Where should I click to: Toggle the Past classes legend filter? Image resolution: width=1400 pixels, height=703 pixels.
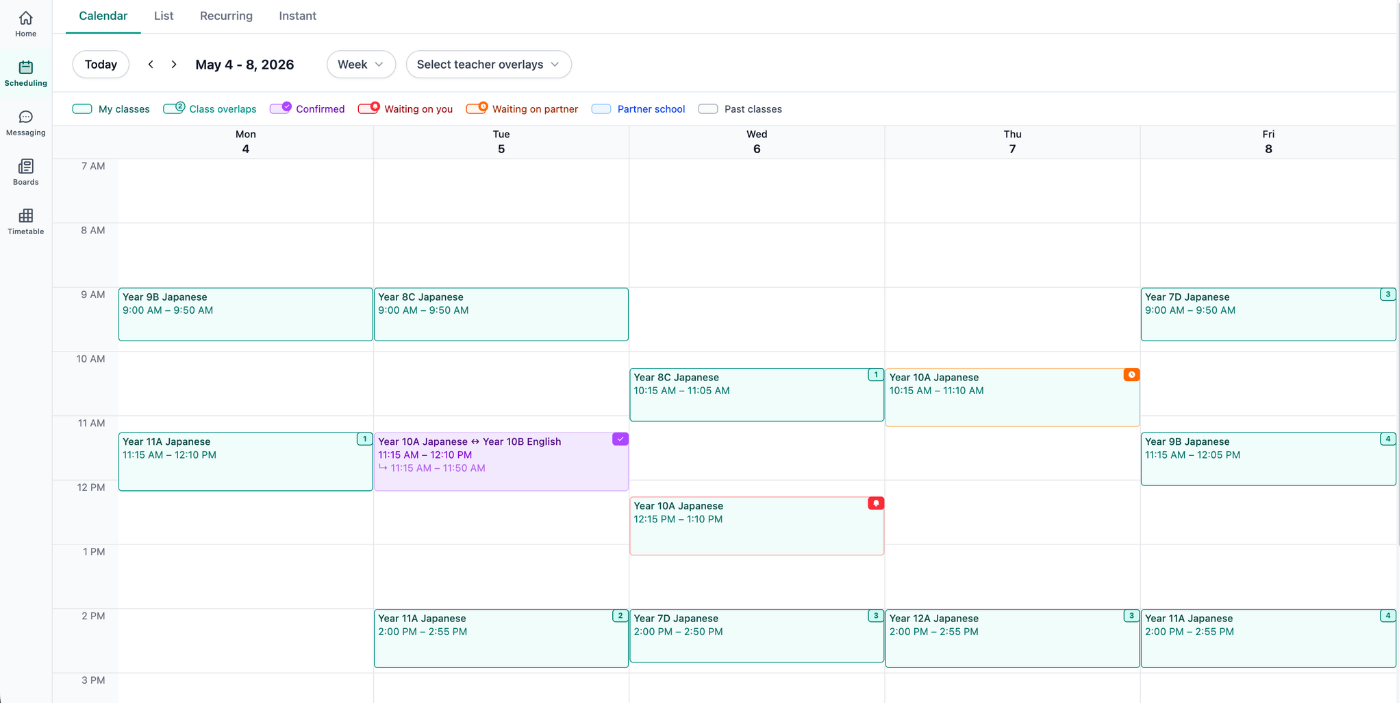740,109
